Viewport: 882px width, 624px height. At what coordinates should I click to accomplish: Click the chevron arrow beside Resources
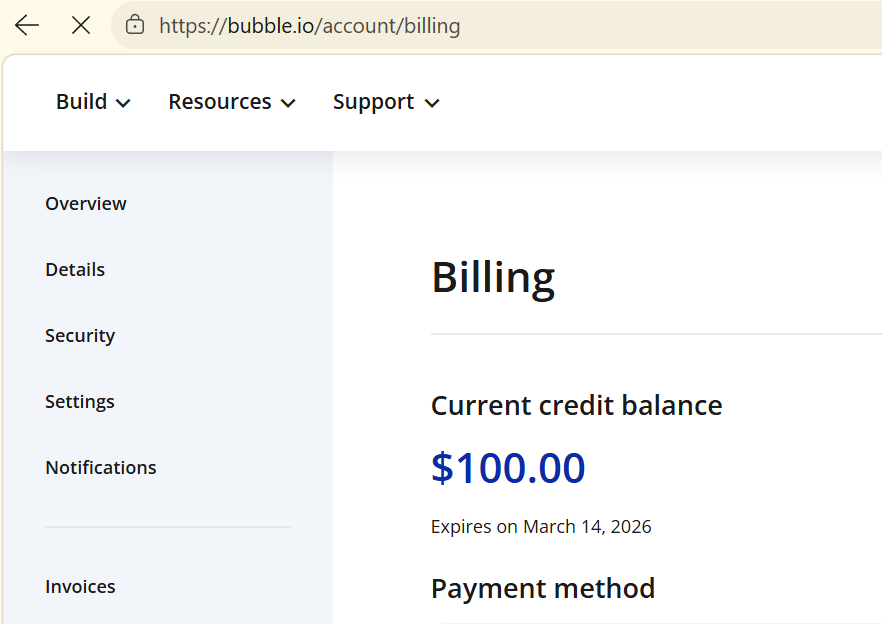288,103
